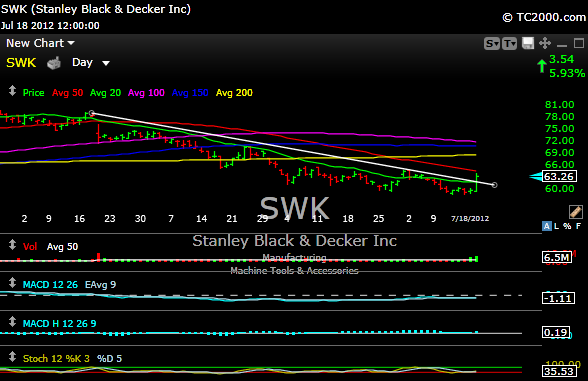Click the Price pane resize arrows

coord(12,91)
